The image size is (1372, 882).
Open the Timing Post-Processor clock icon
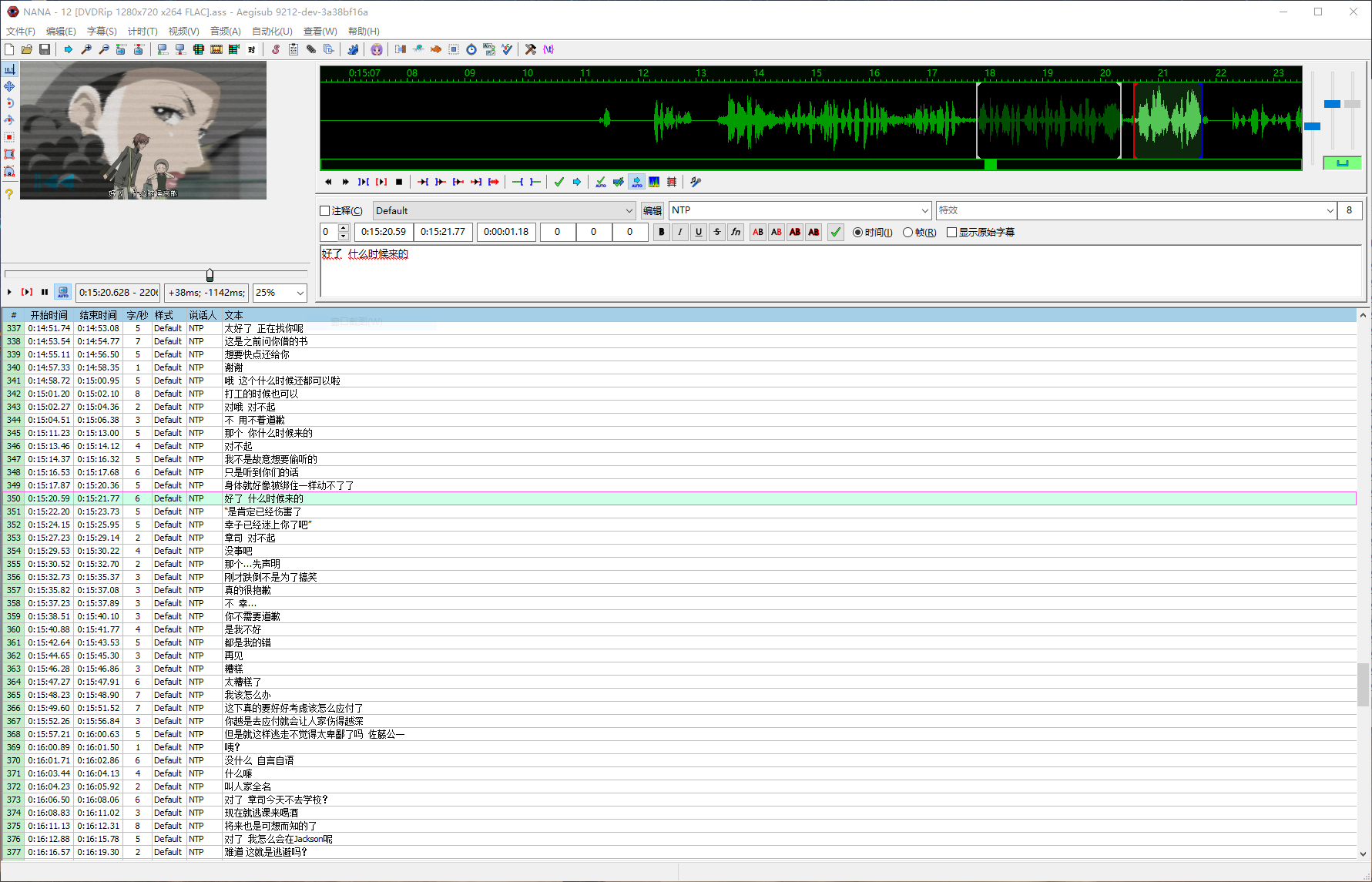point(471,49)
